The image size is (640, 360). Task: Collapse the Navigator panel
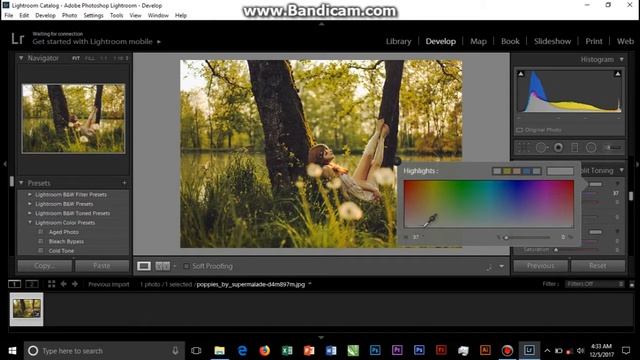(21, 58)
